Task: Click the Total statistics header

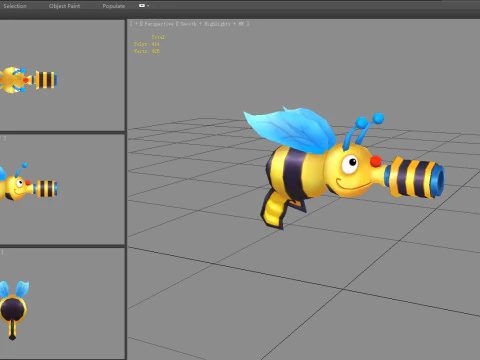Action: click(x=158, y=37)
